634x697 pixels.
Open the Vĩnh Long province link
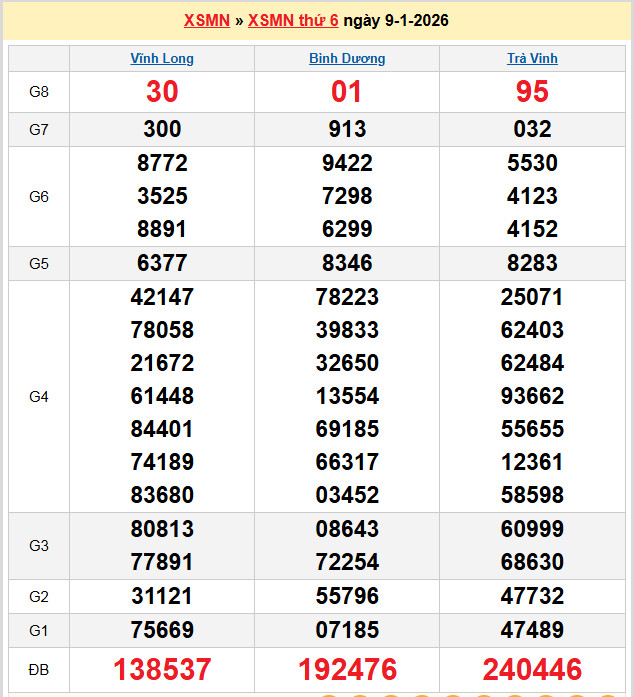tap(162, 59)
